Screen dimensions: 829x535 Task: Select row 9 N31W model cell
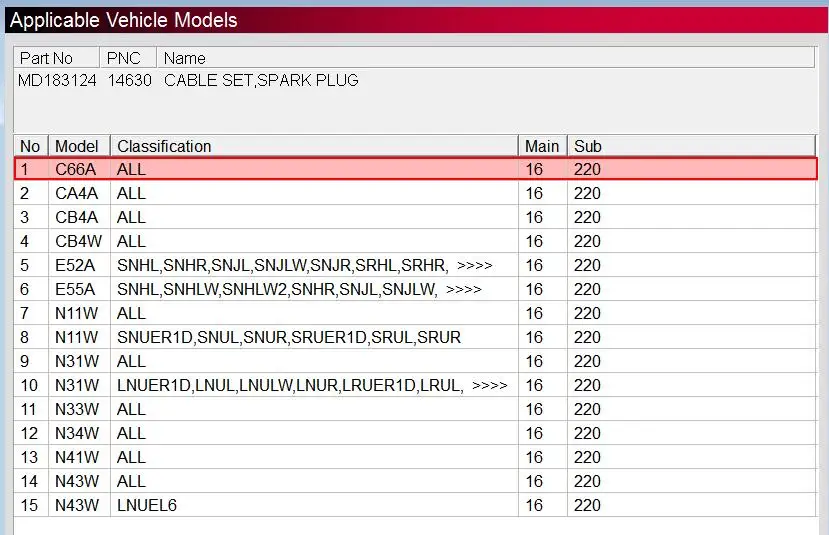(x=77, y=361)
